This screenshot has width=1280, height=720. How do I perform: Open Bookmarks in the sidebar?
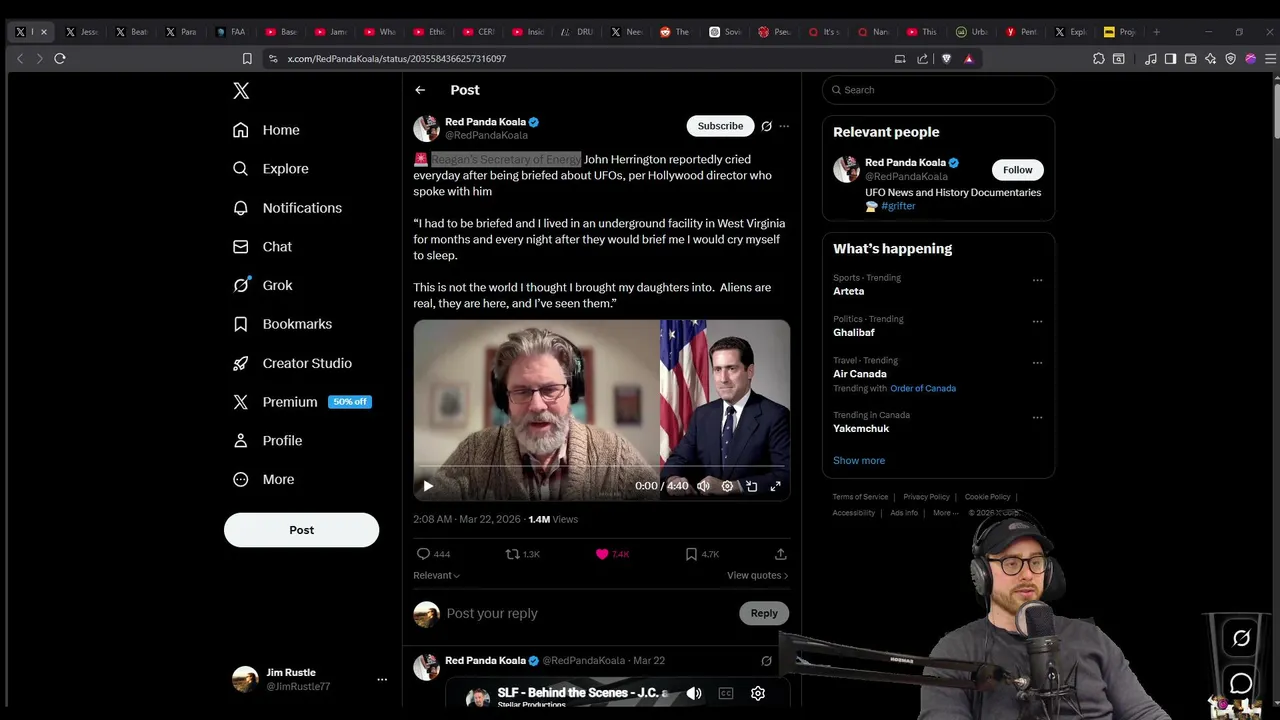(282, 324)
